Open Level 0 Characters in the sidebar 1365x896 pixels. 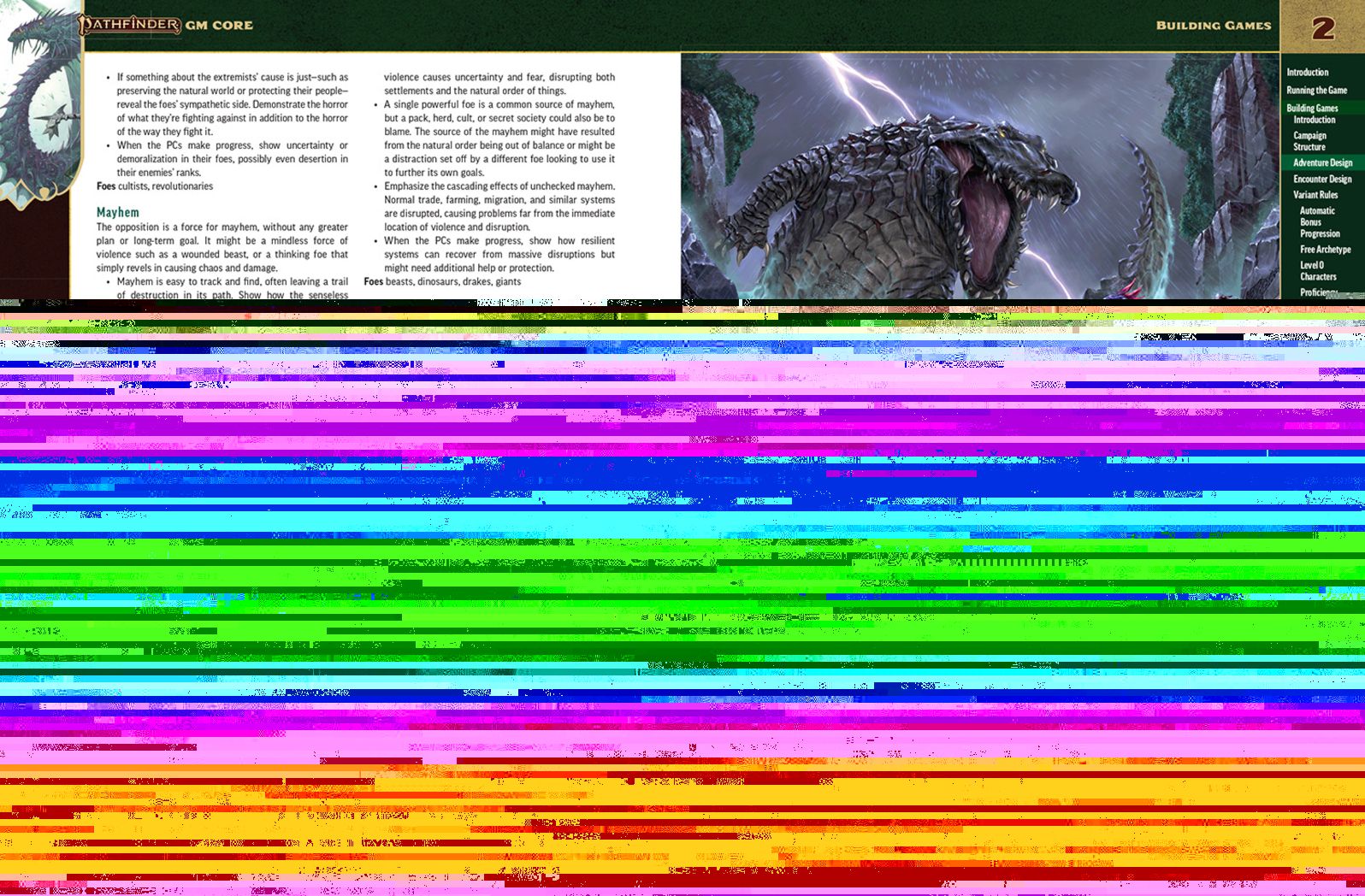1318,271
